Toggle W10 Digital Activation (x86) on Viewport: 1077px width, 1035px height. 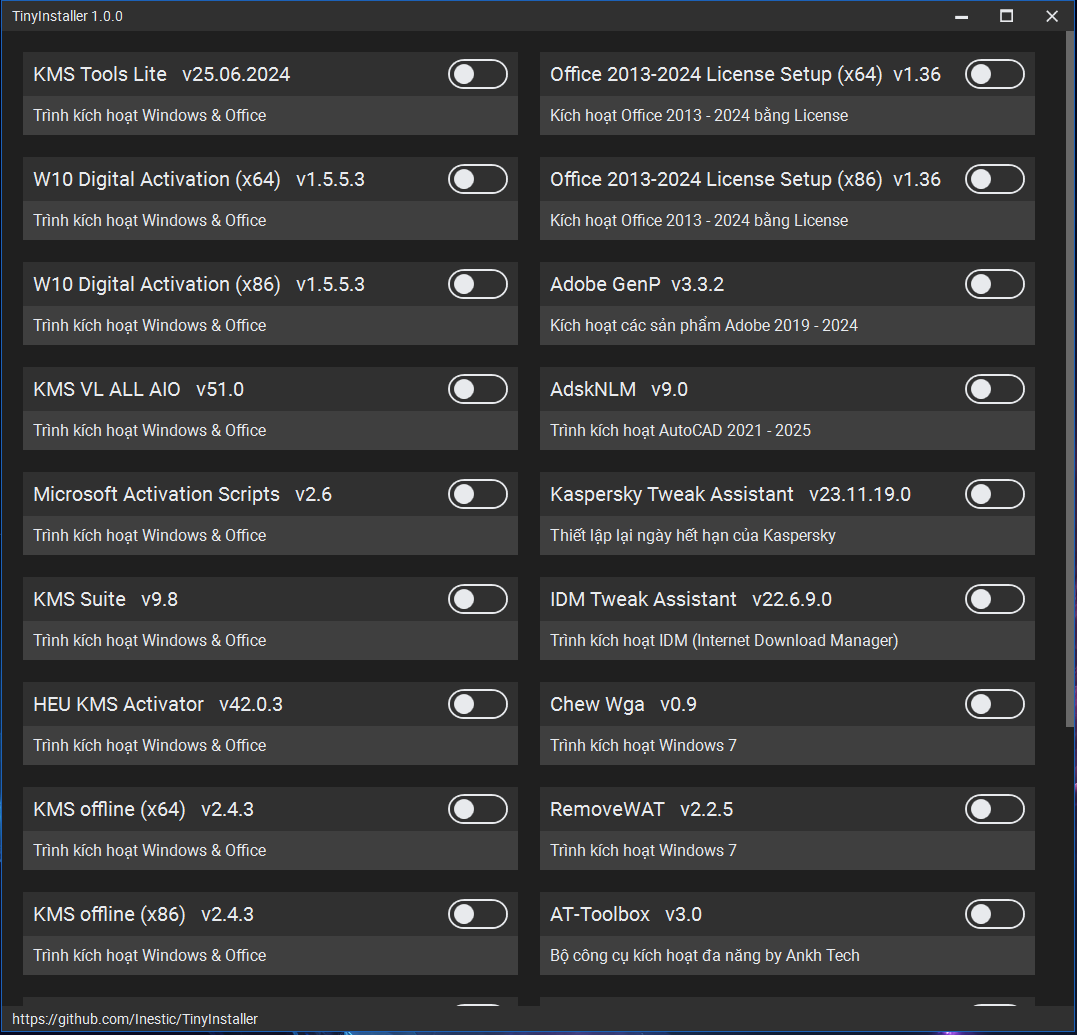(x=478, y=284)
